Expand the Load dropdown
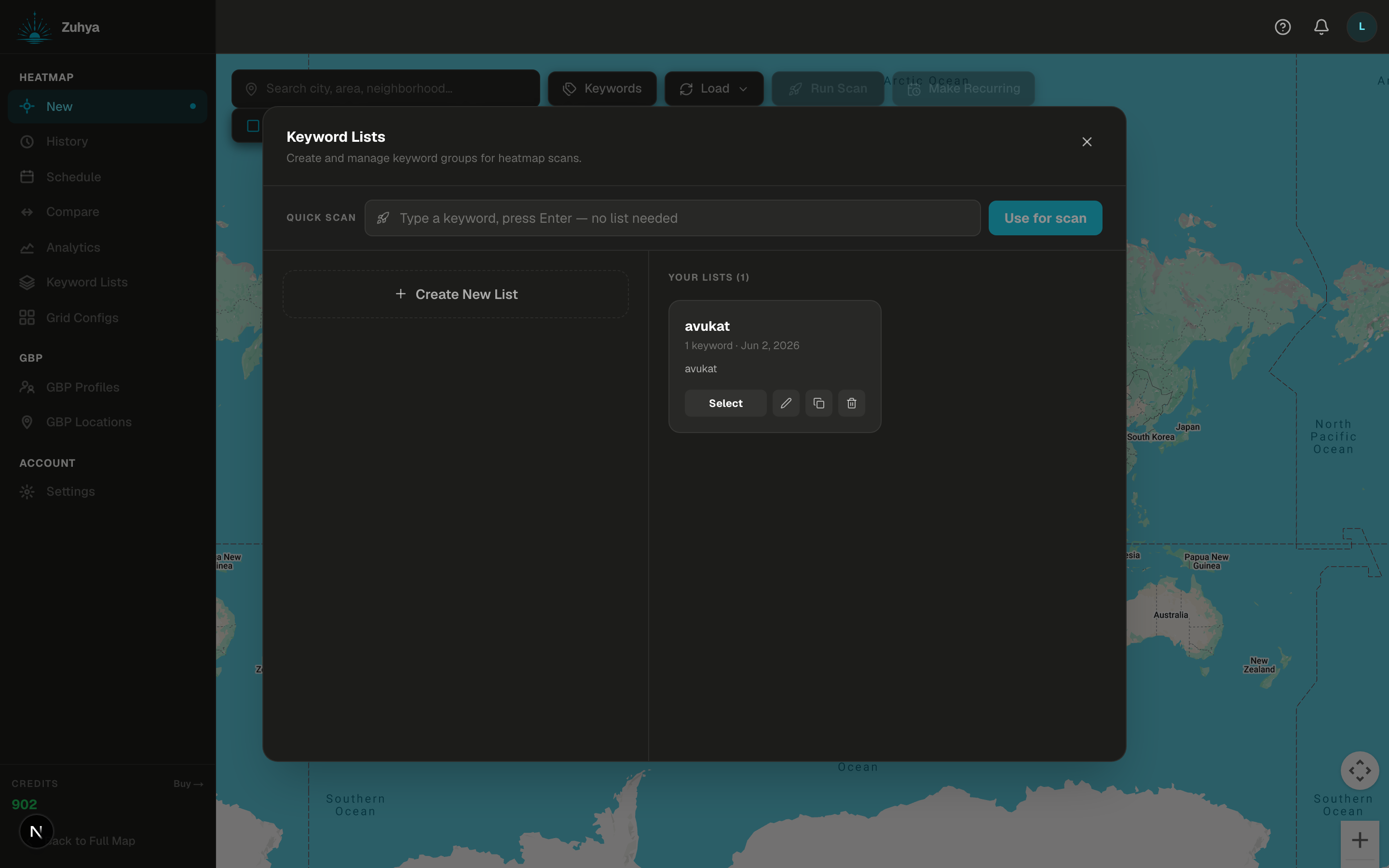 click(714, 88)
